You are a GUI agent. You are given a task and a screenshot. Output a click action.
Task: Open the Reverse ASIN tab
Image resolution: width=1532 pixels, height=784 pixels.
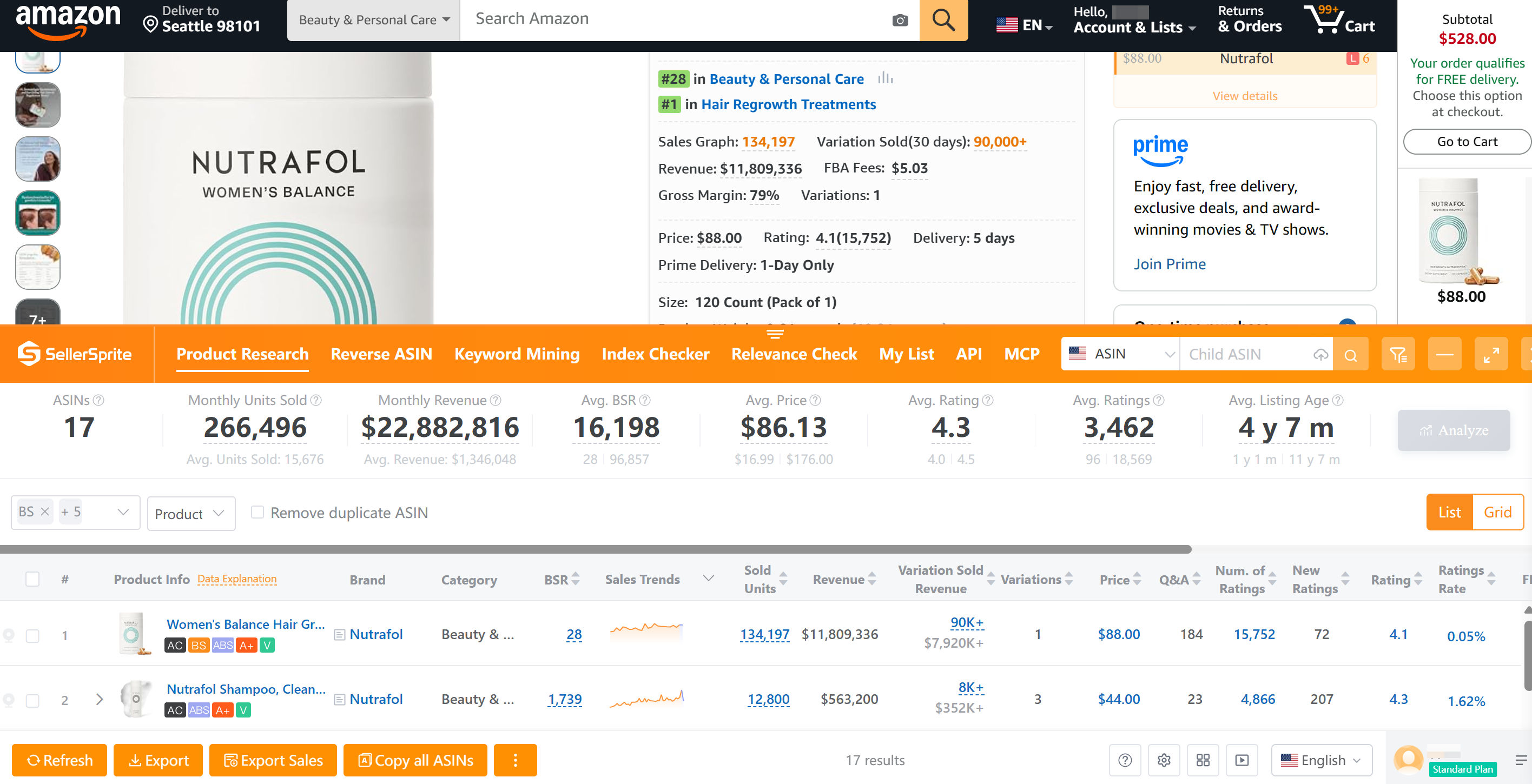(x=381, y=354)
